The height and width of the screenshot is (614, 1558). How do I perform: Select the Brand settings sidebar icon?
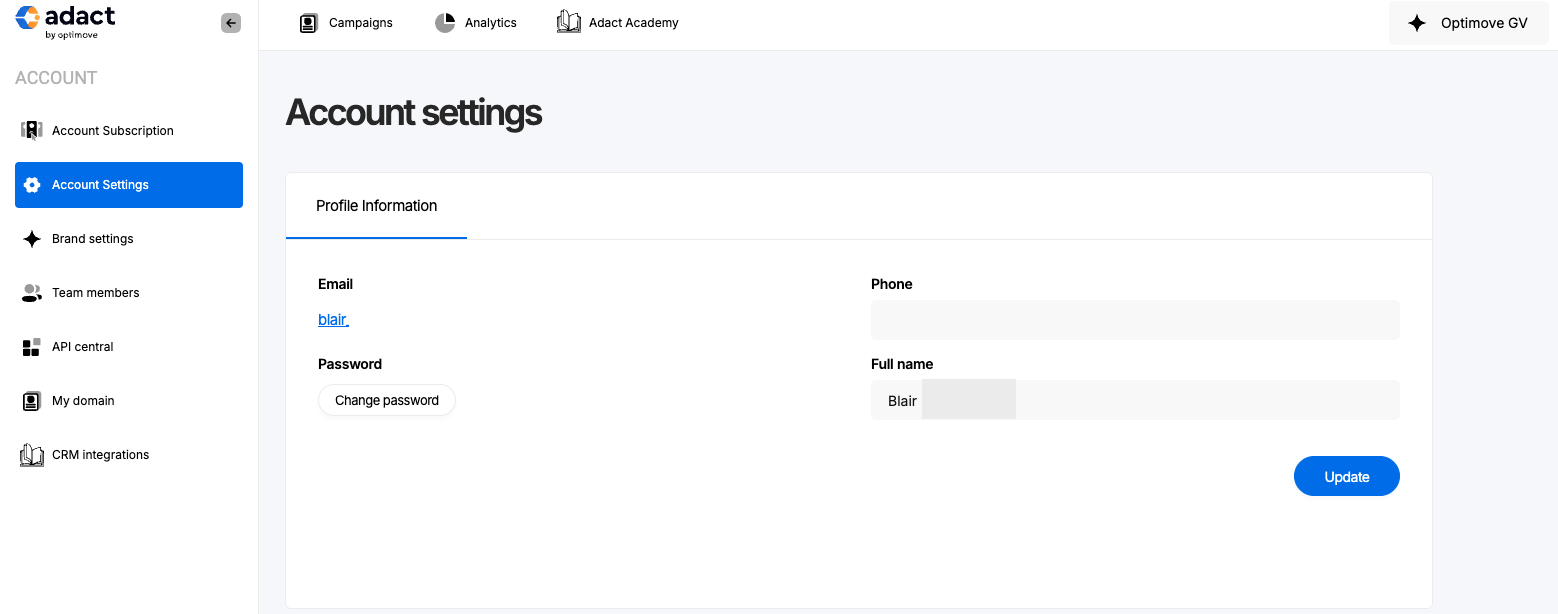(32, 238)
